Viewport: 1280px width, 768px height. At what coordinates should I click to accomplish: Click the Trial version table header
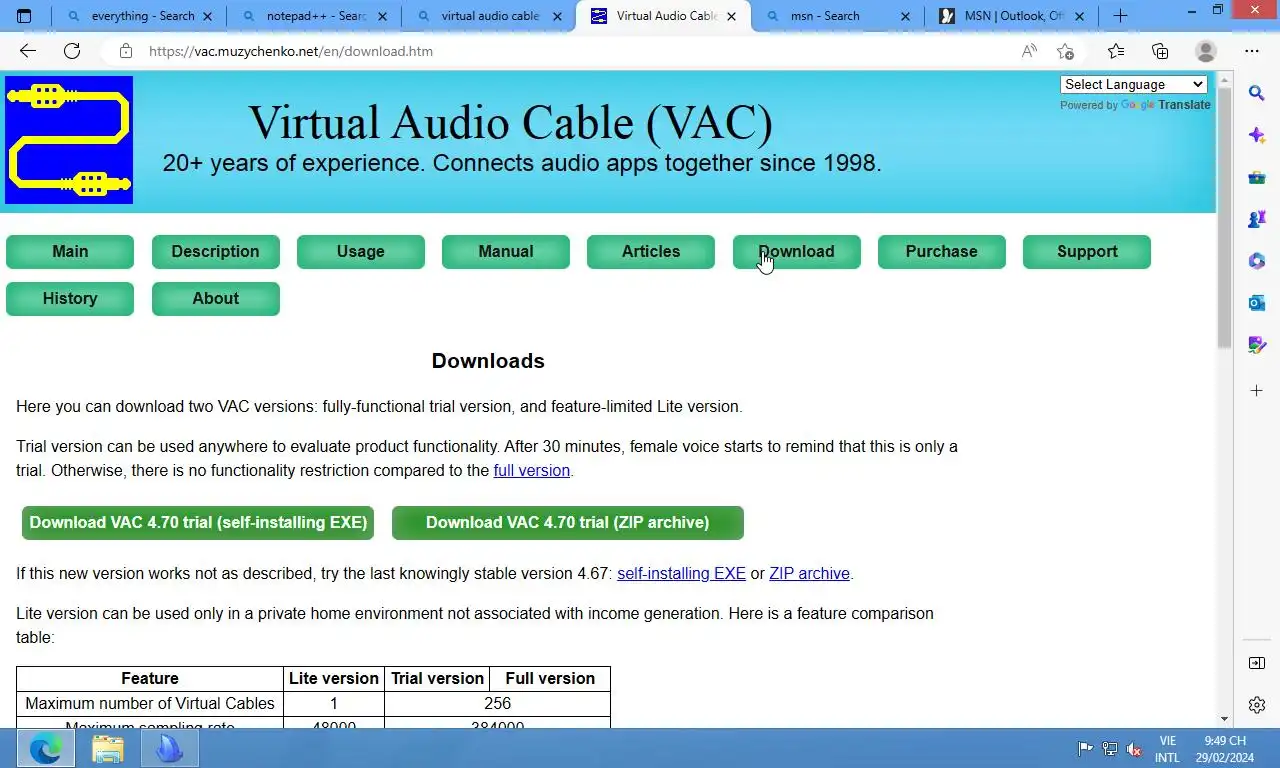point(437,679)
